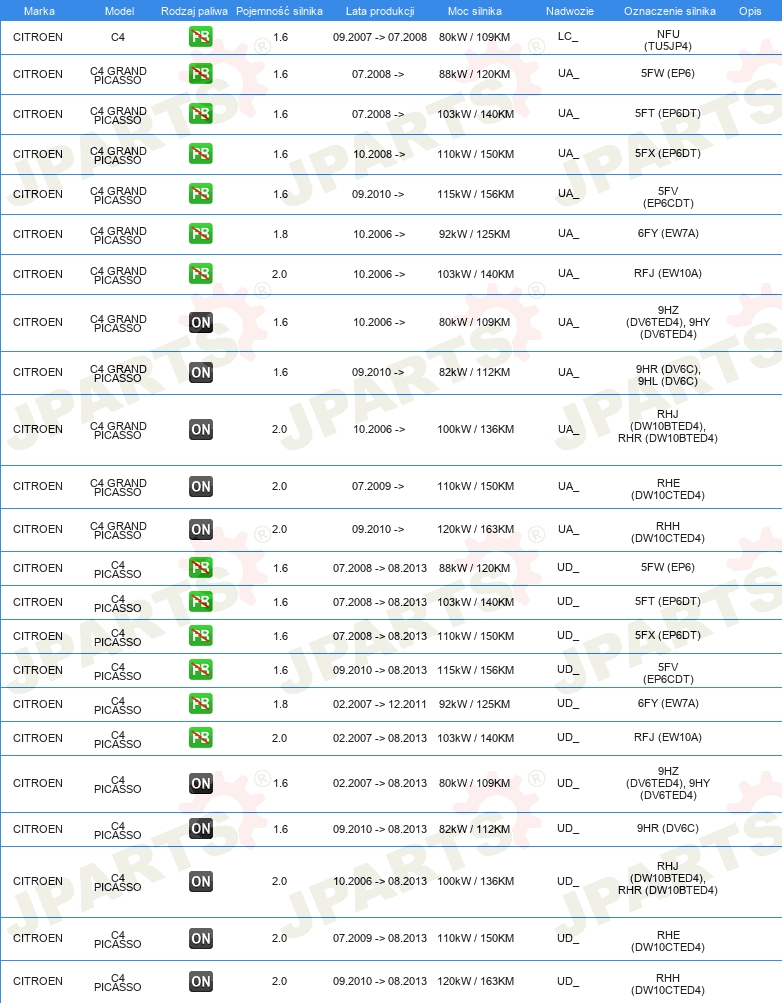
Task: Click 110kW / 150KM in the 10.2008 -> row
Action: [x=475, y=154]
